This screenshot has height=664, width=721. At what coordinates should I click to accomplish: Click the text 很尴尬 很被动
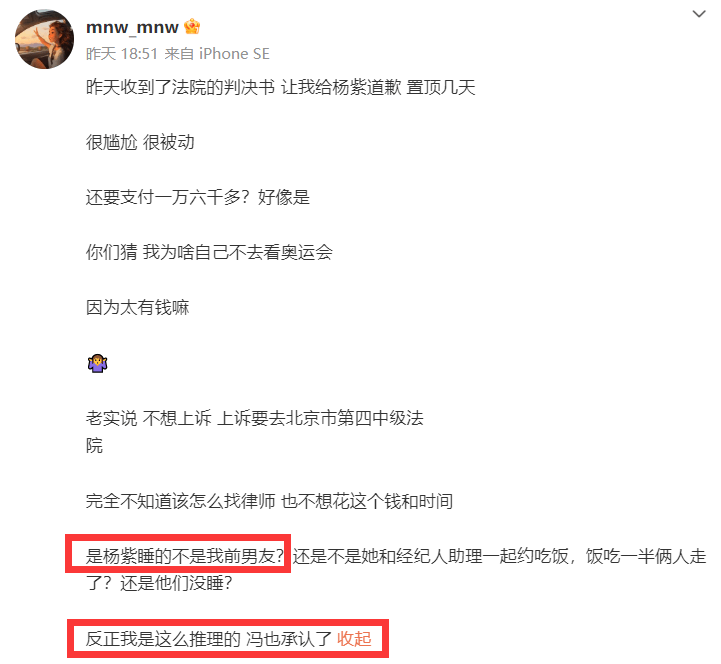click(140, 142)
